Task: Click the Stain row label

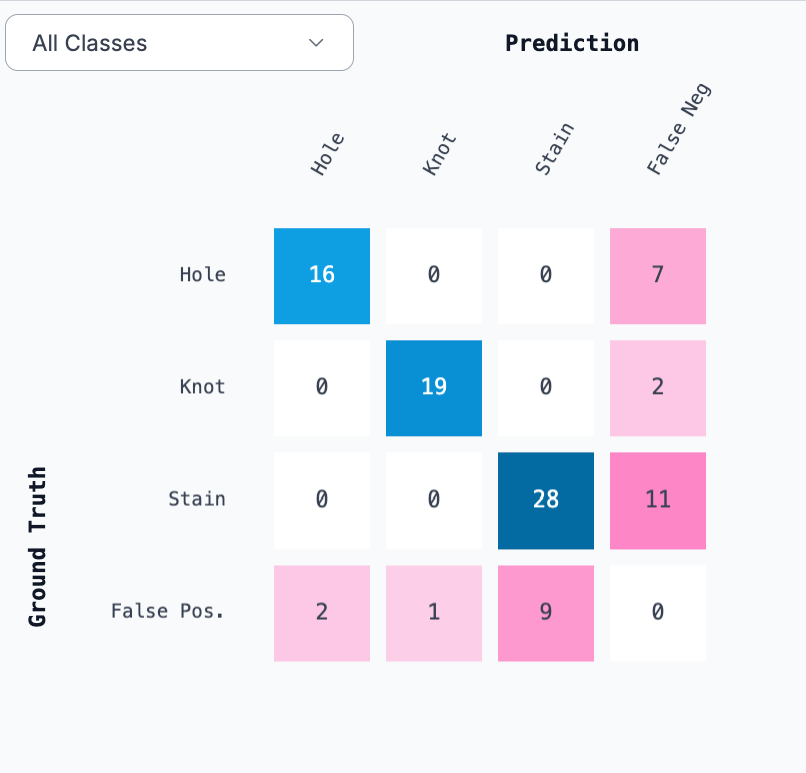Action: 197,499
